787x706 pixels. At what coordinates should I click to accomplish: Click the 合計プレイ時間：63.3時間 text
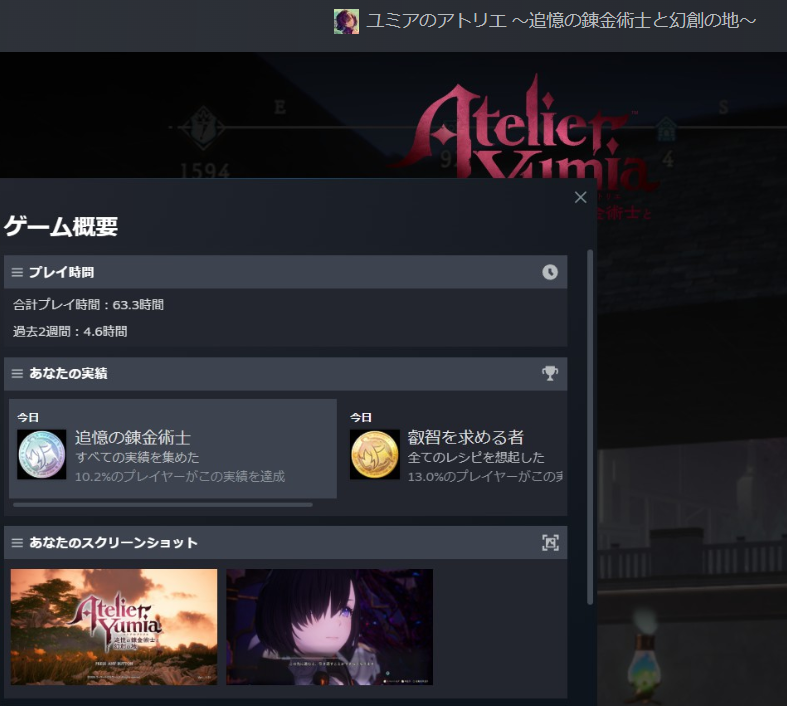pos(88,305)
